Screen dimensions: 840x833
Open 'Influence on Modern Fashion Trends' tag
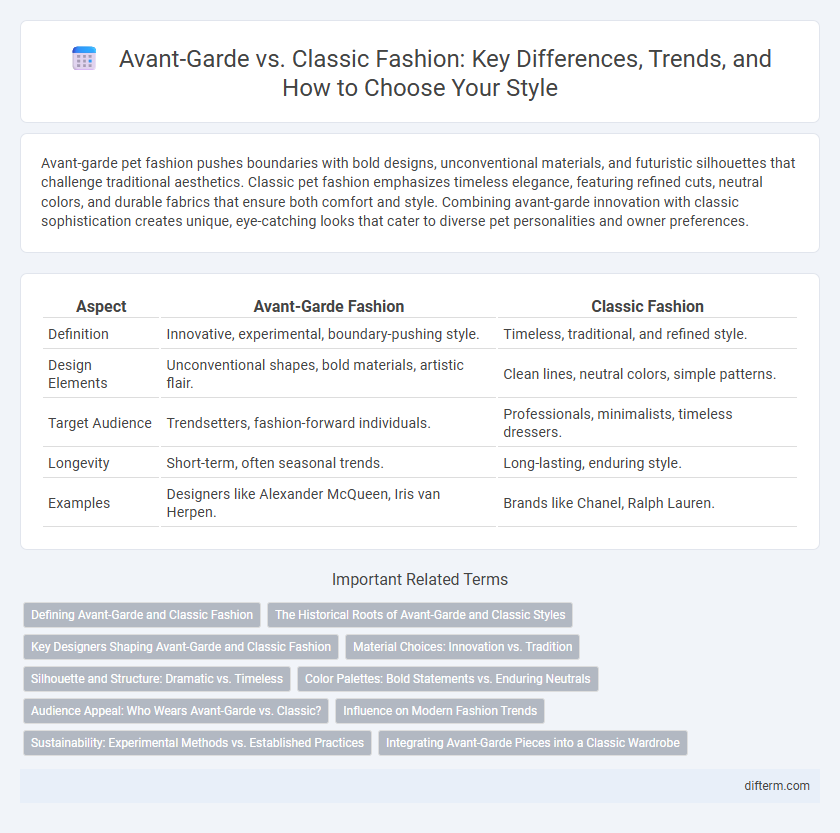[x=440, y=711]
